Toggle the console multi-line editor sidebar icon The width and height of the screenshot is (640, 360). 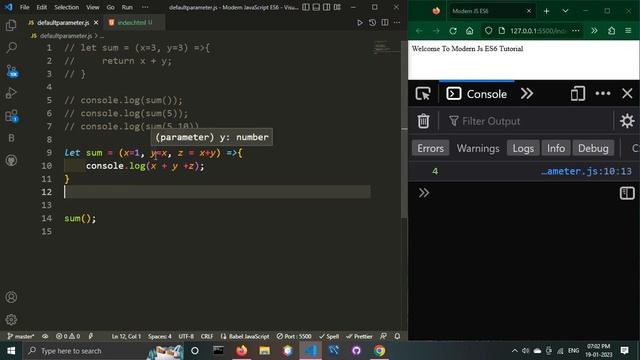tap(627, 193)
